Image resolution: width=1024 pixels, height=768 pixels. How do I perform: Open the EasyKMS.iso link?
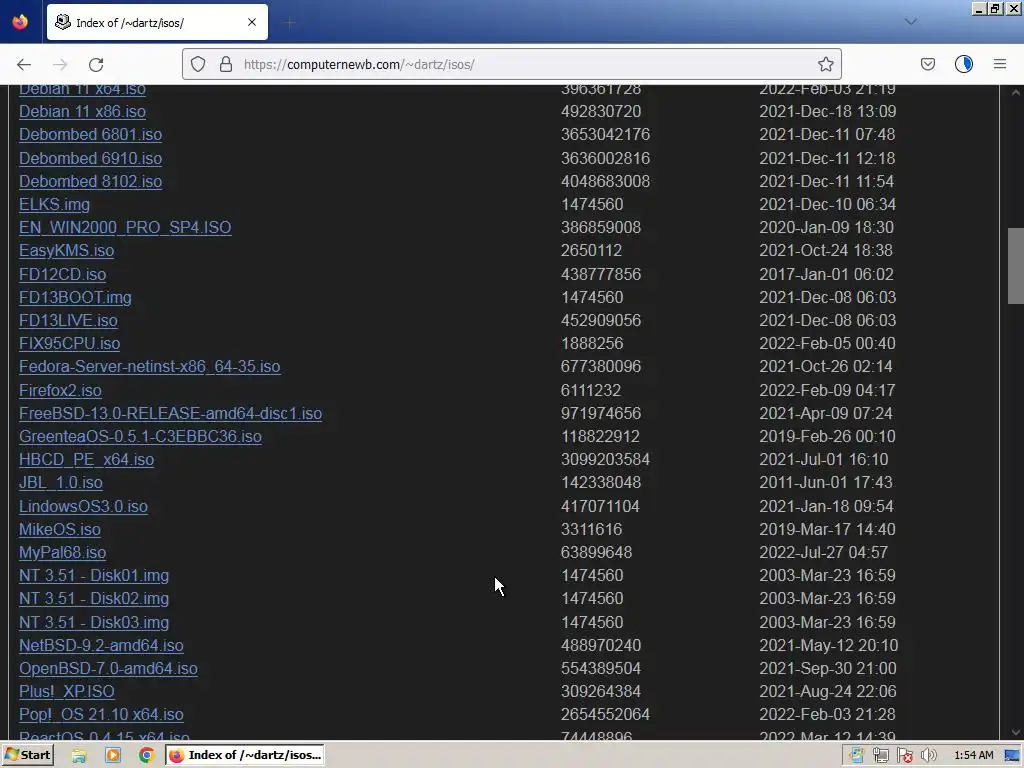67,250
